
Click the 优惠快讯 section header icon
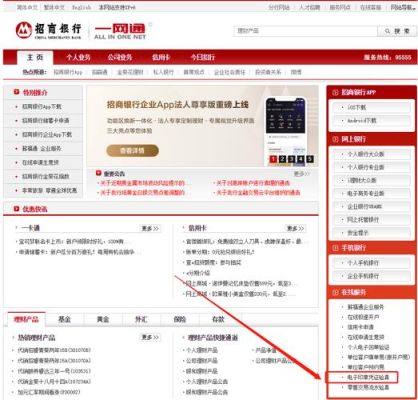point(16,209)
